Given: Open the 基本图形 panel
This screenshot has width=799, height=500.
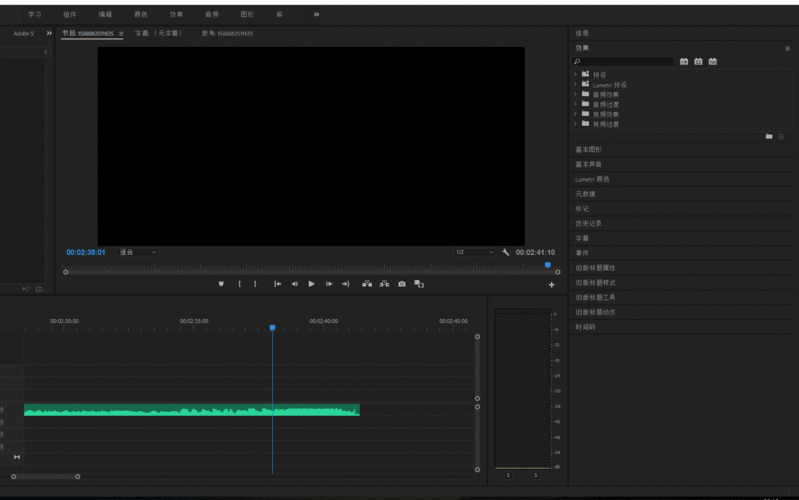Looking at the screenshot, I should (x=589, y=150).
